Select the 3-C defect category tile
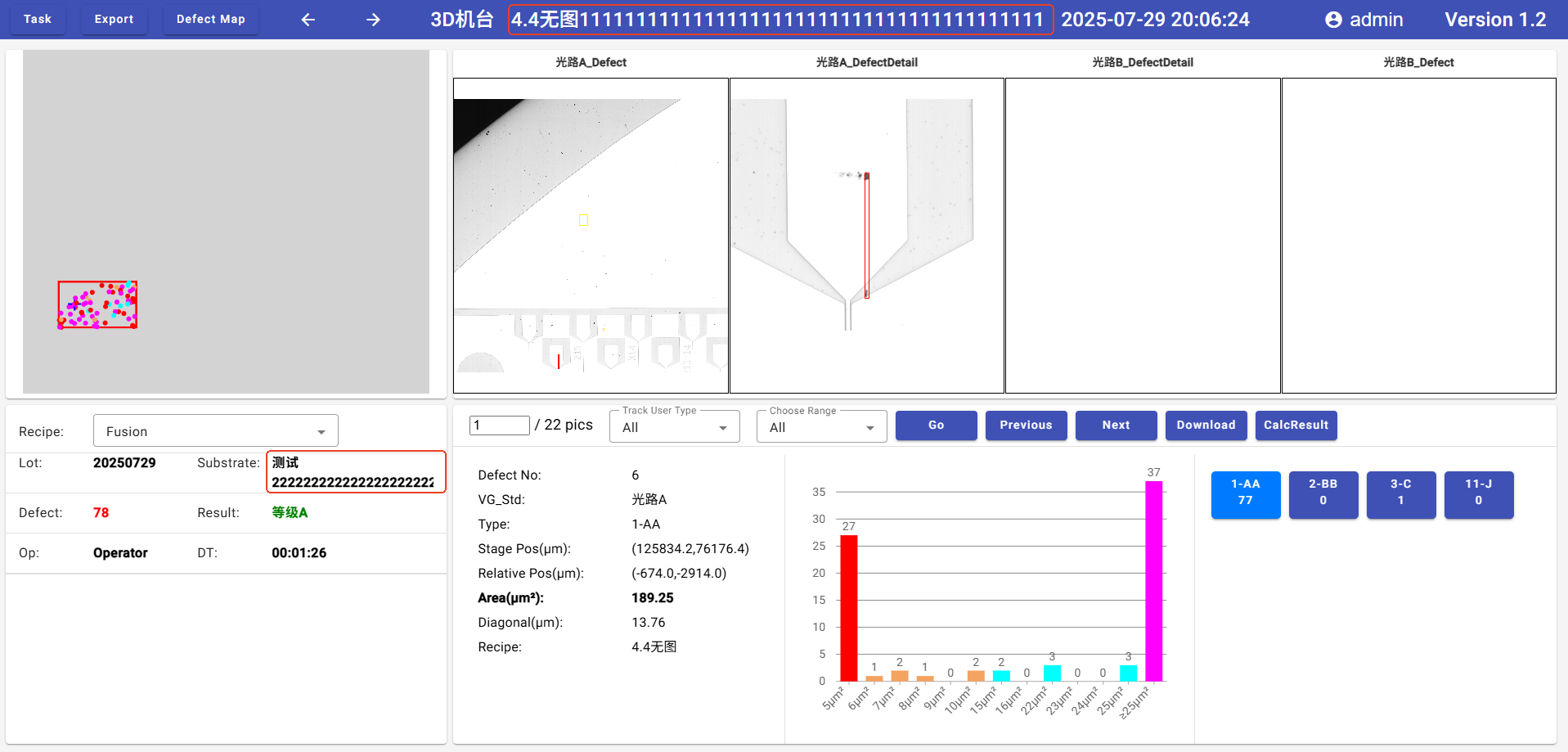The height and width of the screenshot is (752, 1568). [x=1400, y=493]
